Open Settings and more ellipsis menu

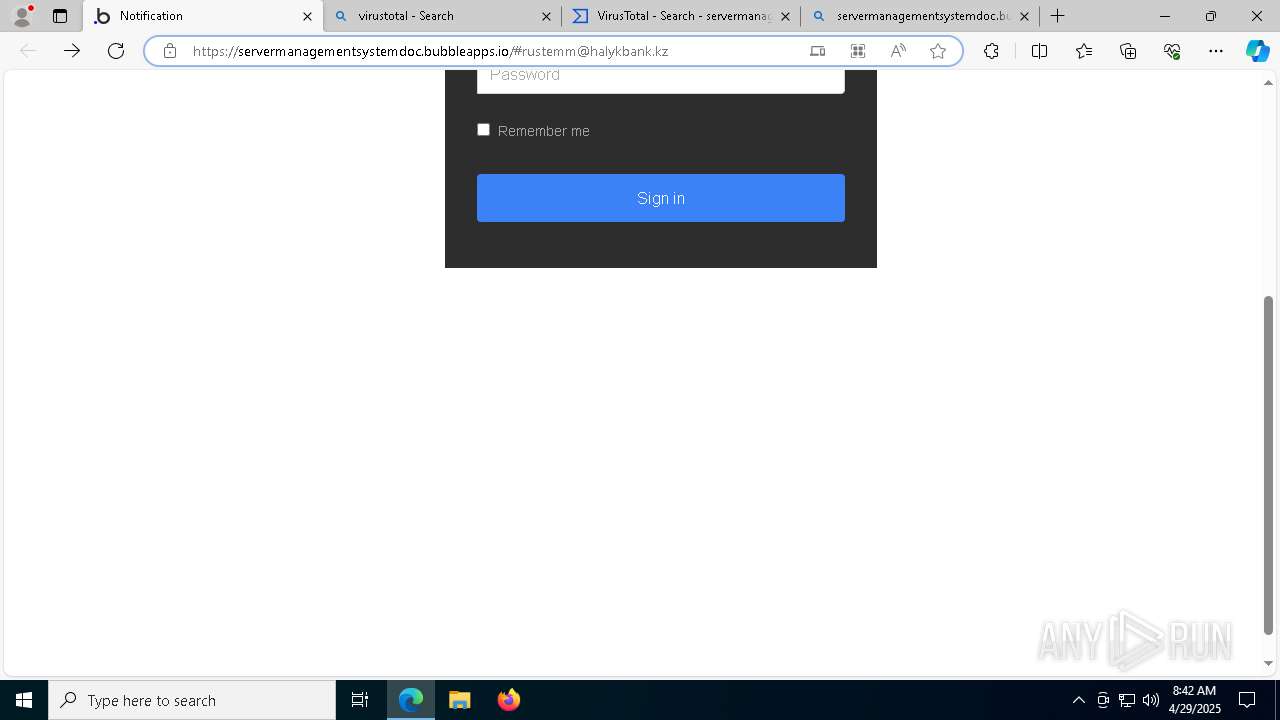[1216, 51]
